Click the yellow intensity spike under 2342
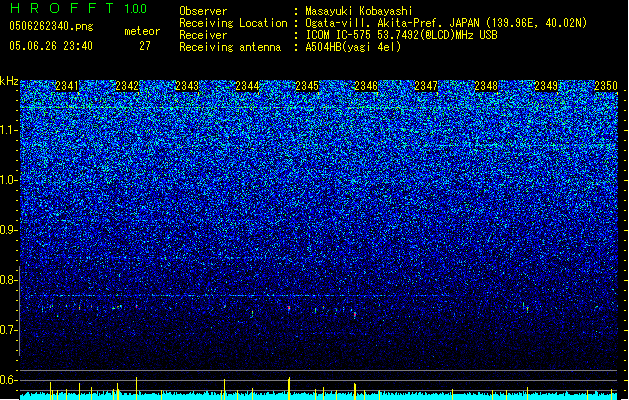 136,388
